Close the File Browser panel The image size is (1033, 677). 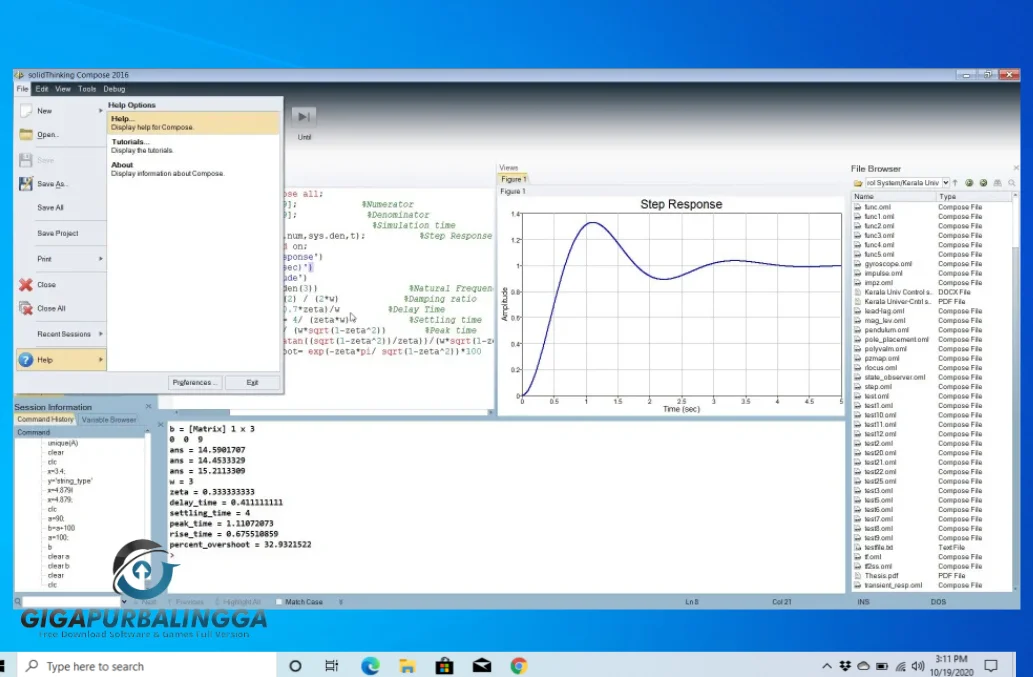(x=1015, y=169)
